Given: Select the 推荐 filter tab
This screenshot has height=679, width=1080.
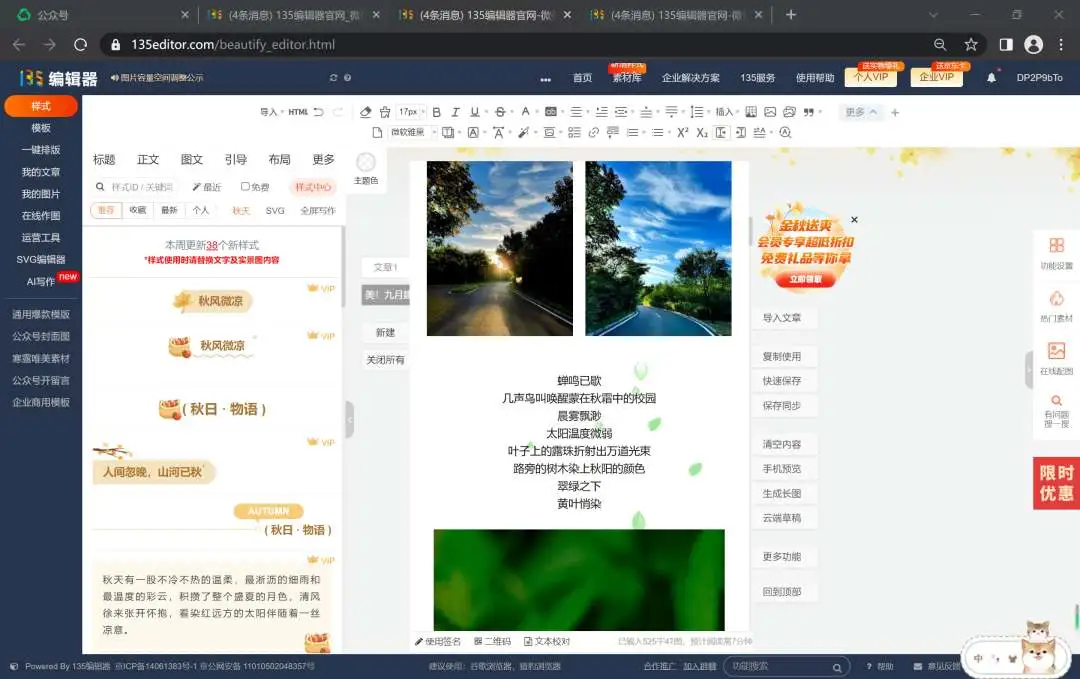Looking at the screenshot, I should coord(106,210).
